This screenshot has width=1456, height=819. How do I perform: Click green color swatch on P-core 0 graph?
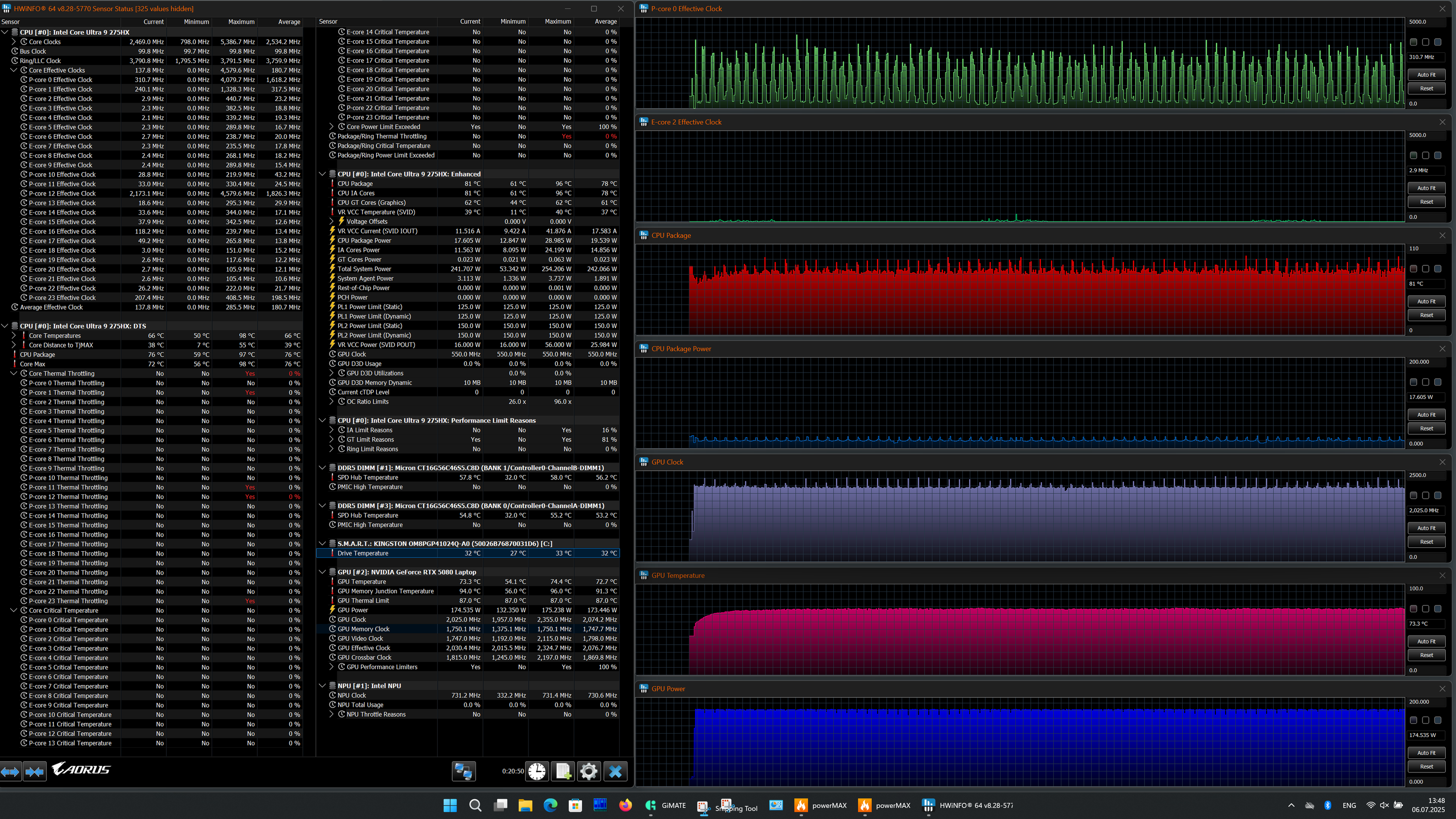click(1414, 42)
